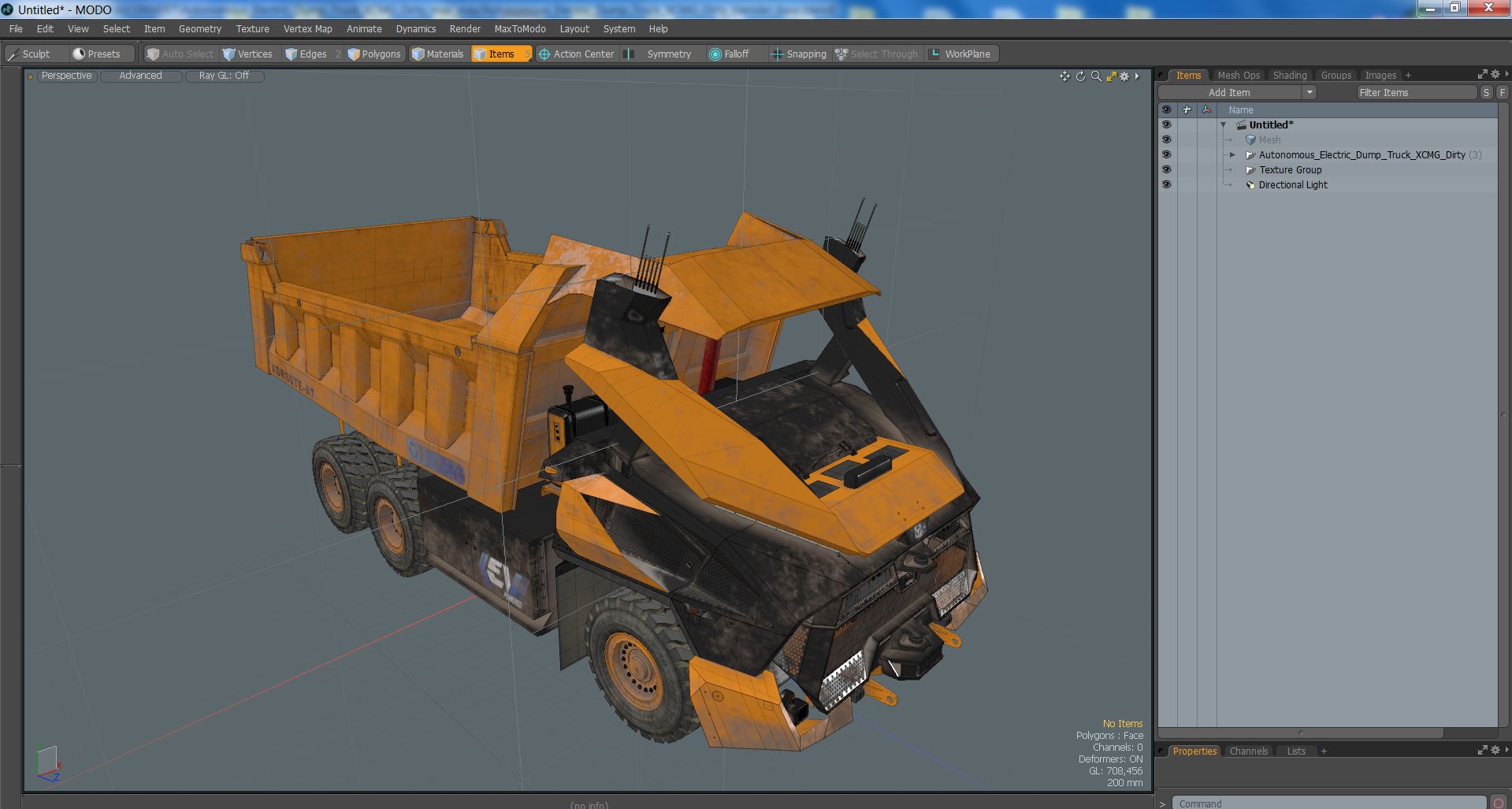Viewport: 1512px width, 809px height.
Task: Open the Vertex Map menu
Action: pyautogui.click(x=308, y=28)
